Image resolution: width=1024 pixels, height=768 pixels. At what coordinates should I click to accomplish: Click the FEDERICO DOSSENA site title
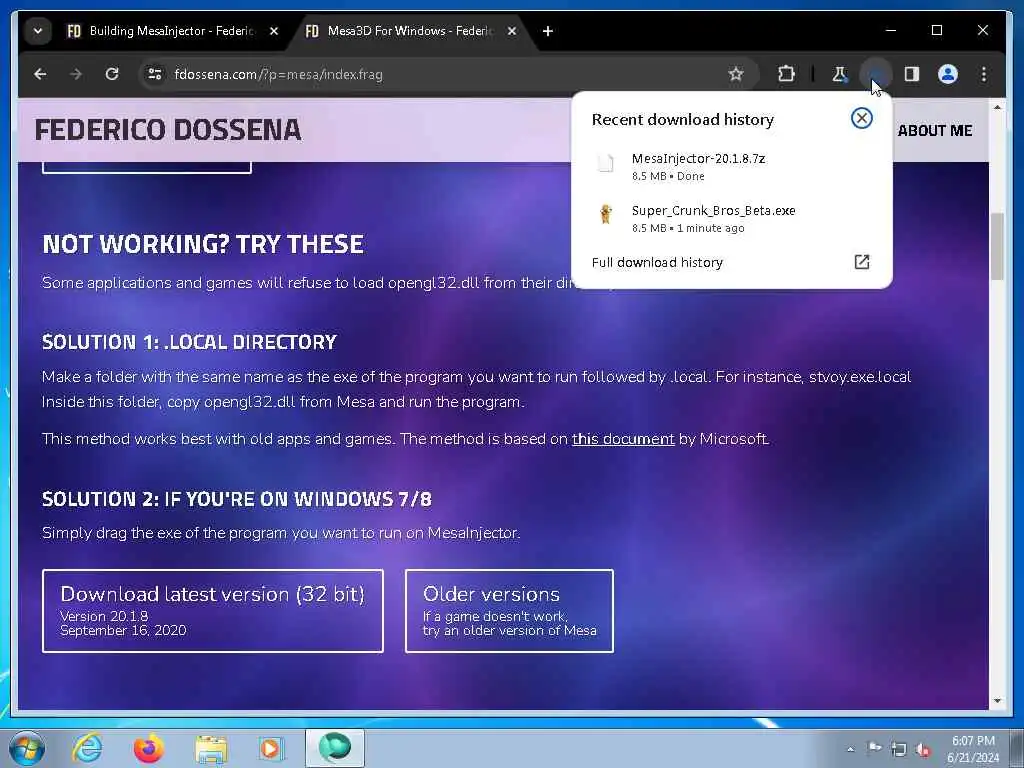(x=168, y=129)
